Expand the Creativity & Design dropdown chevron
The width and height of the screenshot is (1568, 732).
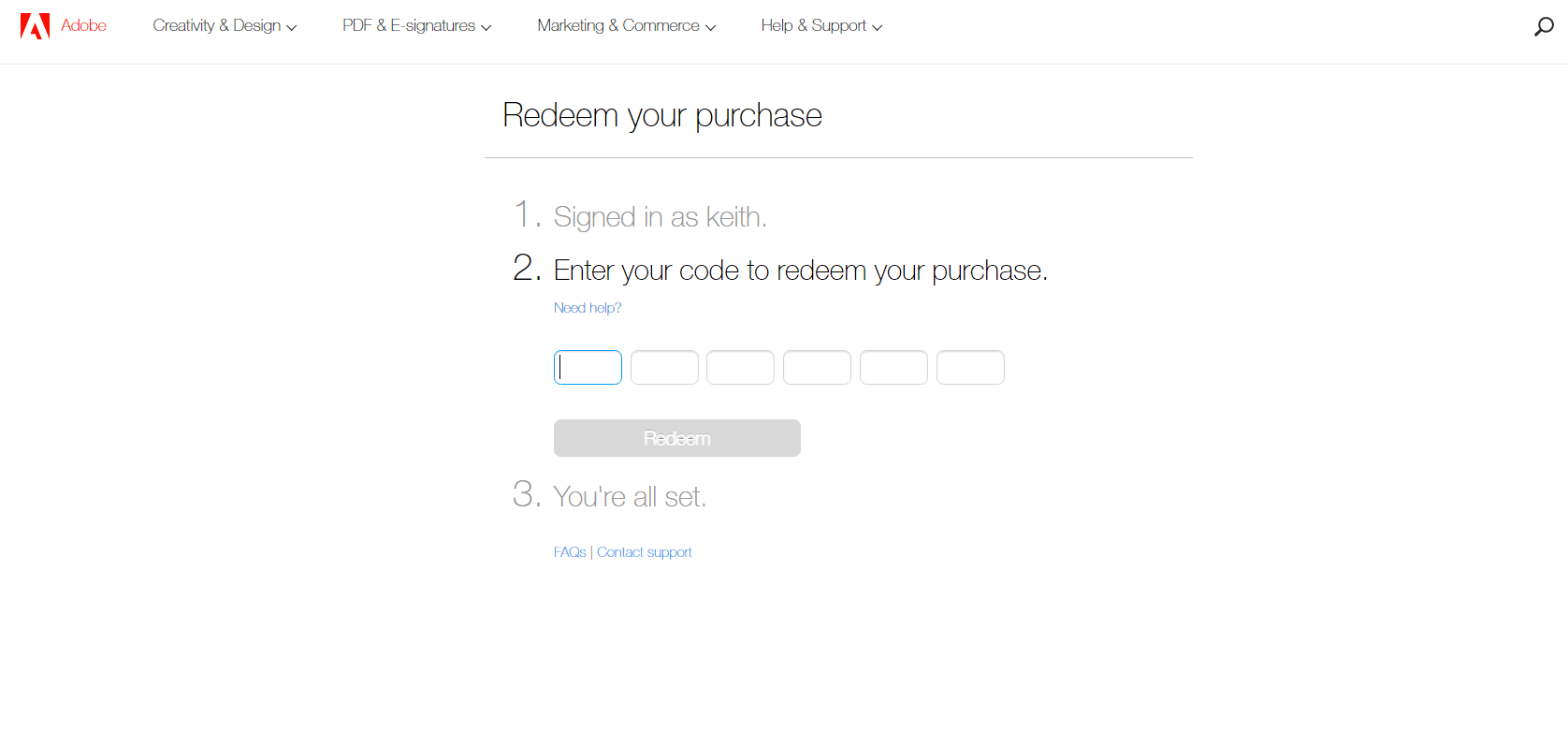coord(291,27)
